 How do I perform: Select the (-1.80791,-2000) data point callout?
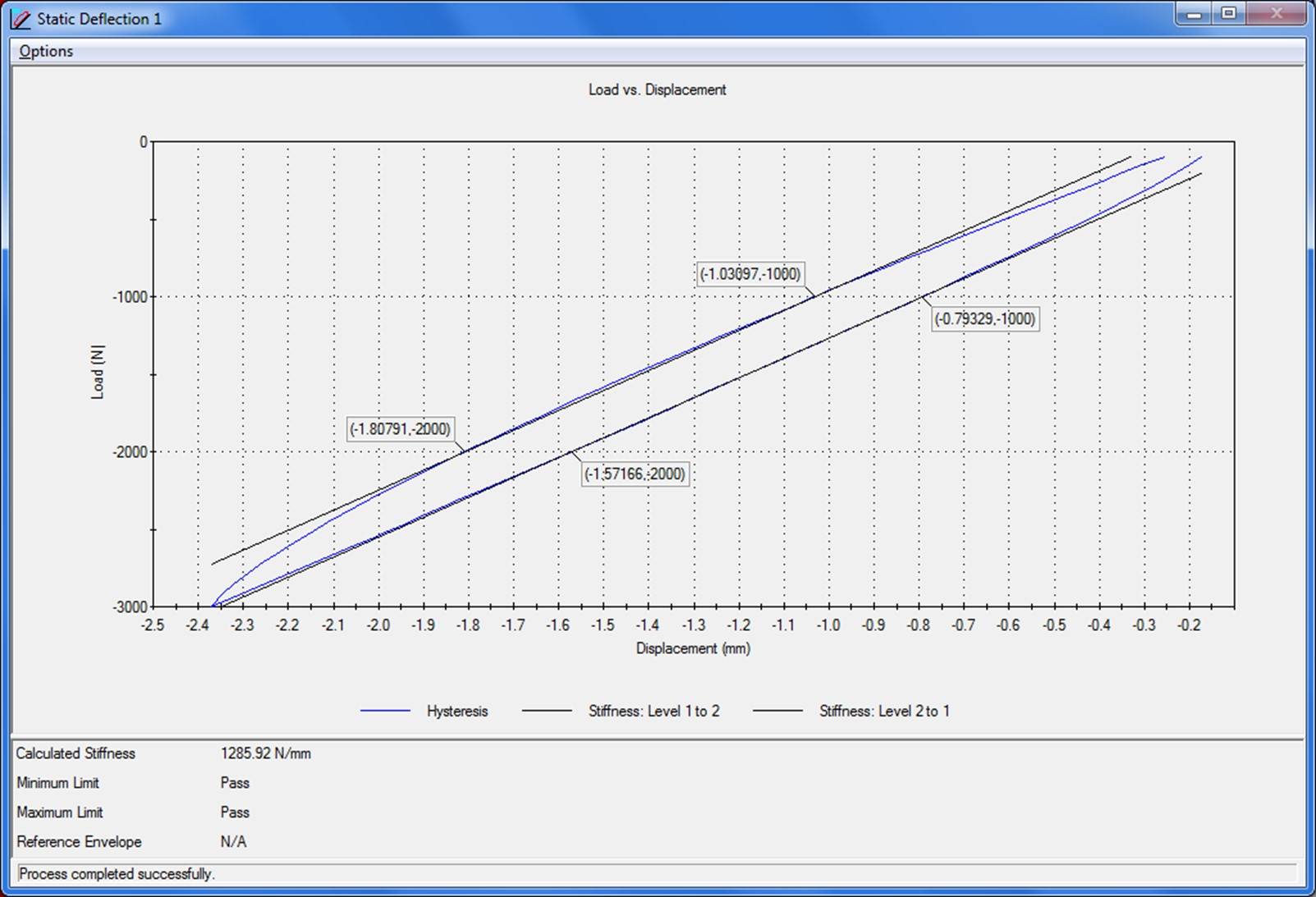[400, 429]
